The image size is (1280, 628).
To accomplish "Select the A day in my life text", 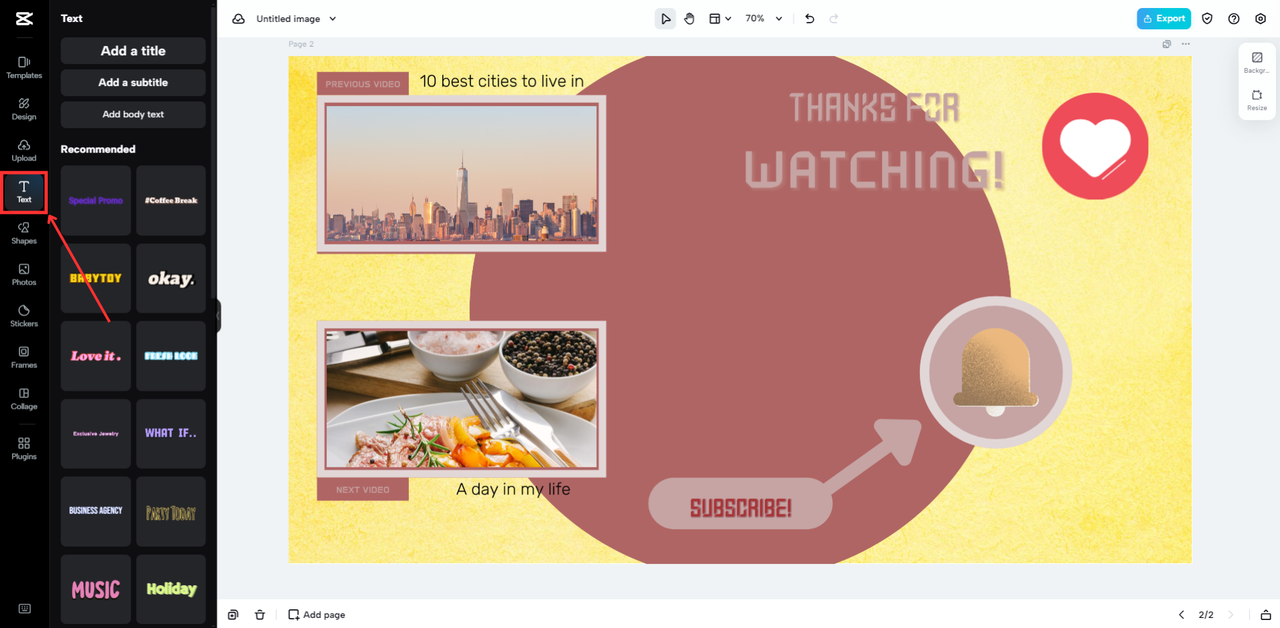I will 513,490.
